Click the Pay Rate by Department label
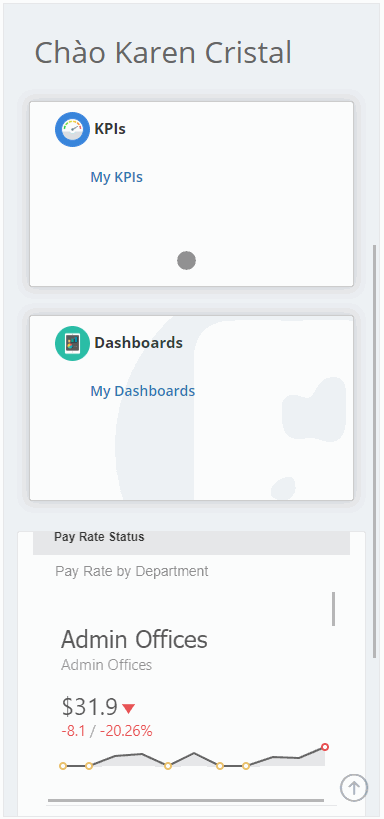Image resolution: width=384 pixels, height=819 pixels. click(x=132, y=571)
